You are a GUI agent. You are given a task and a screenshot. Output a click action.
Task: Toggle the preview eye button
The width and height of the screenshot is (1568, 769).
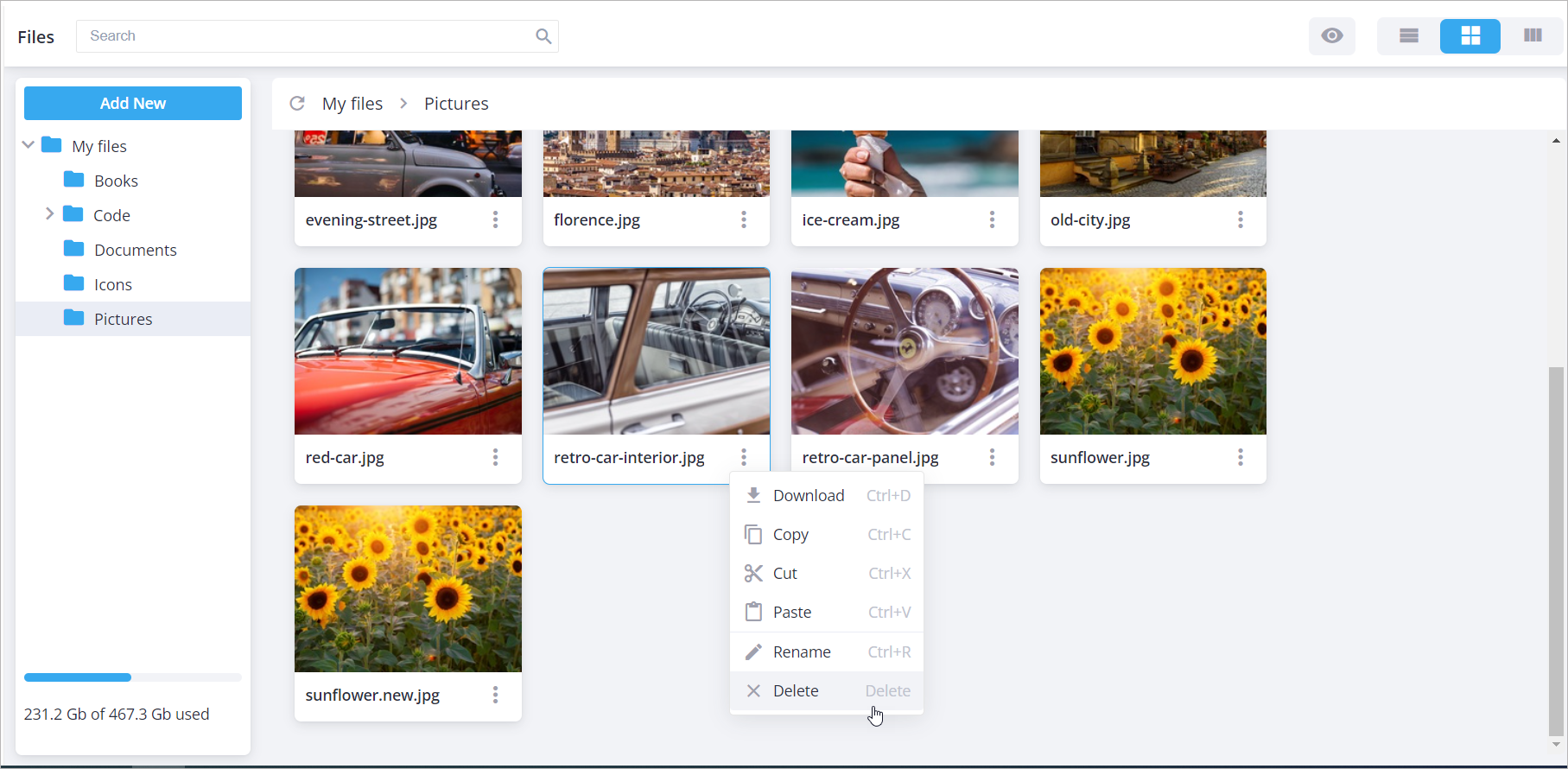pyautogui.click(x=1331, y=36)
